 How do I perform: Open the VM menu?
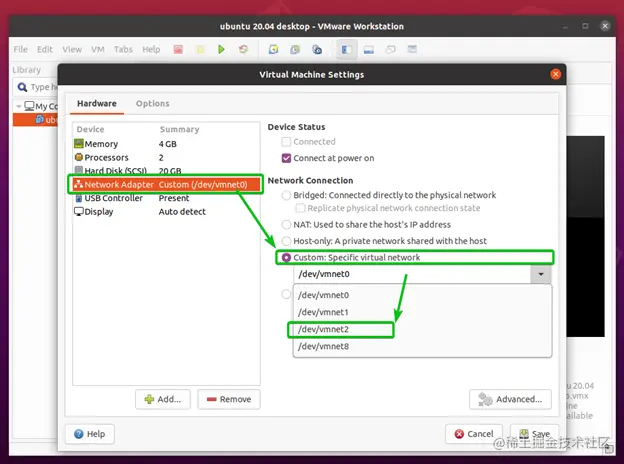[98, 49]
